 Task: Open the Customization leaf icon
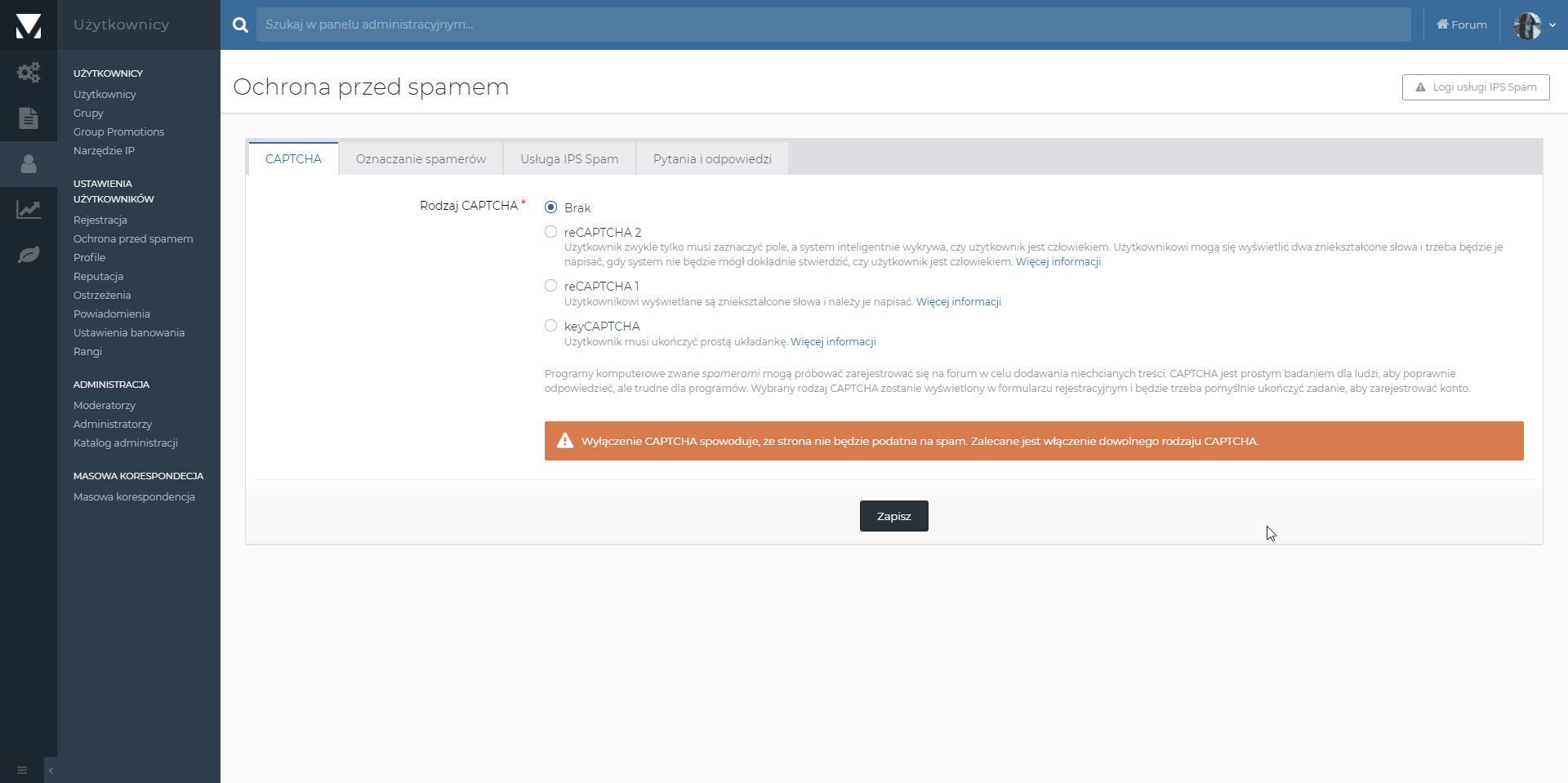tap(29, 255)
